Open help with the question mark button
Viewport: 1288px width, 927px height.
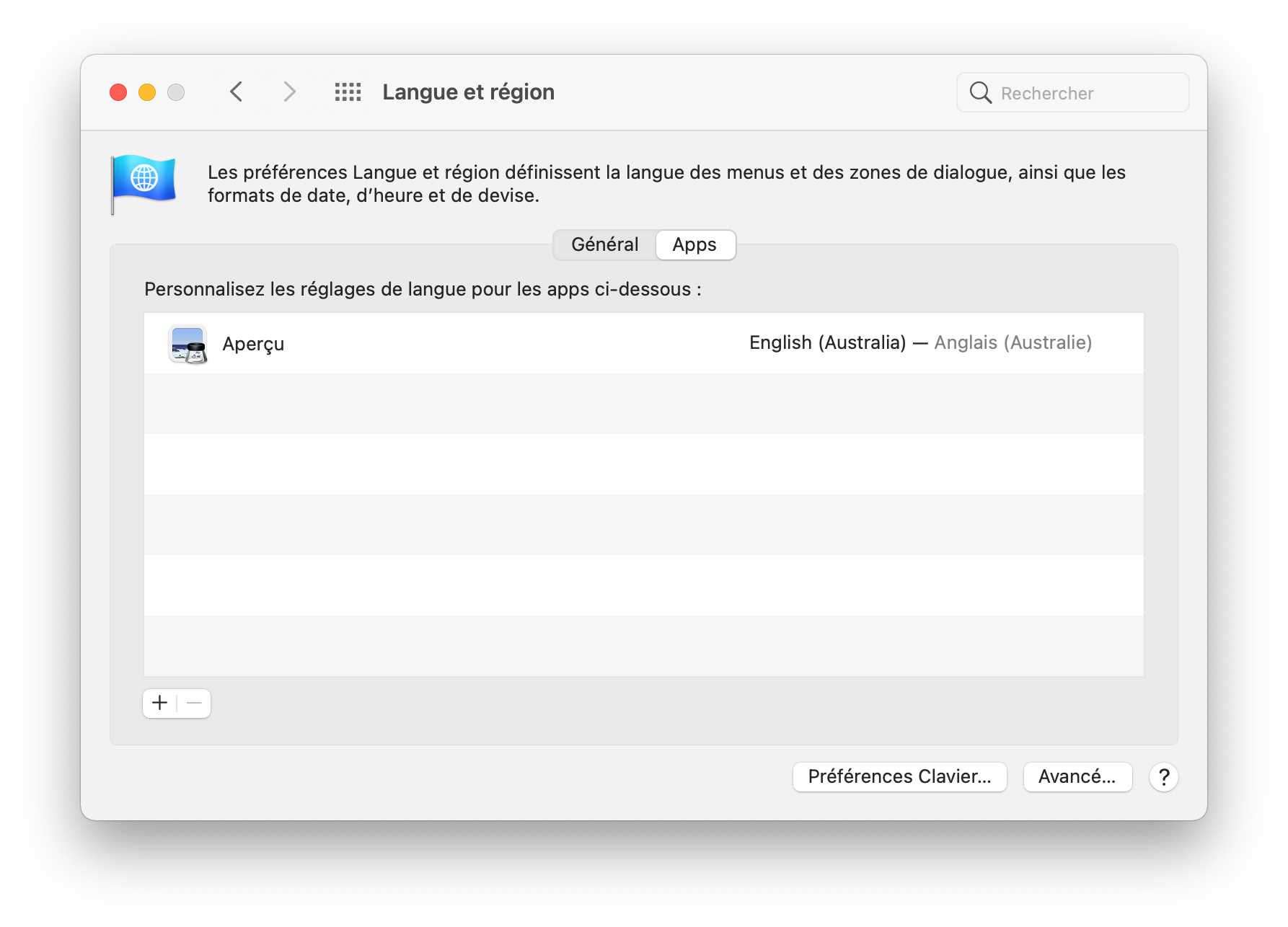1163,777
